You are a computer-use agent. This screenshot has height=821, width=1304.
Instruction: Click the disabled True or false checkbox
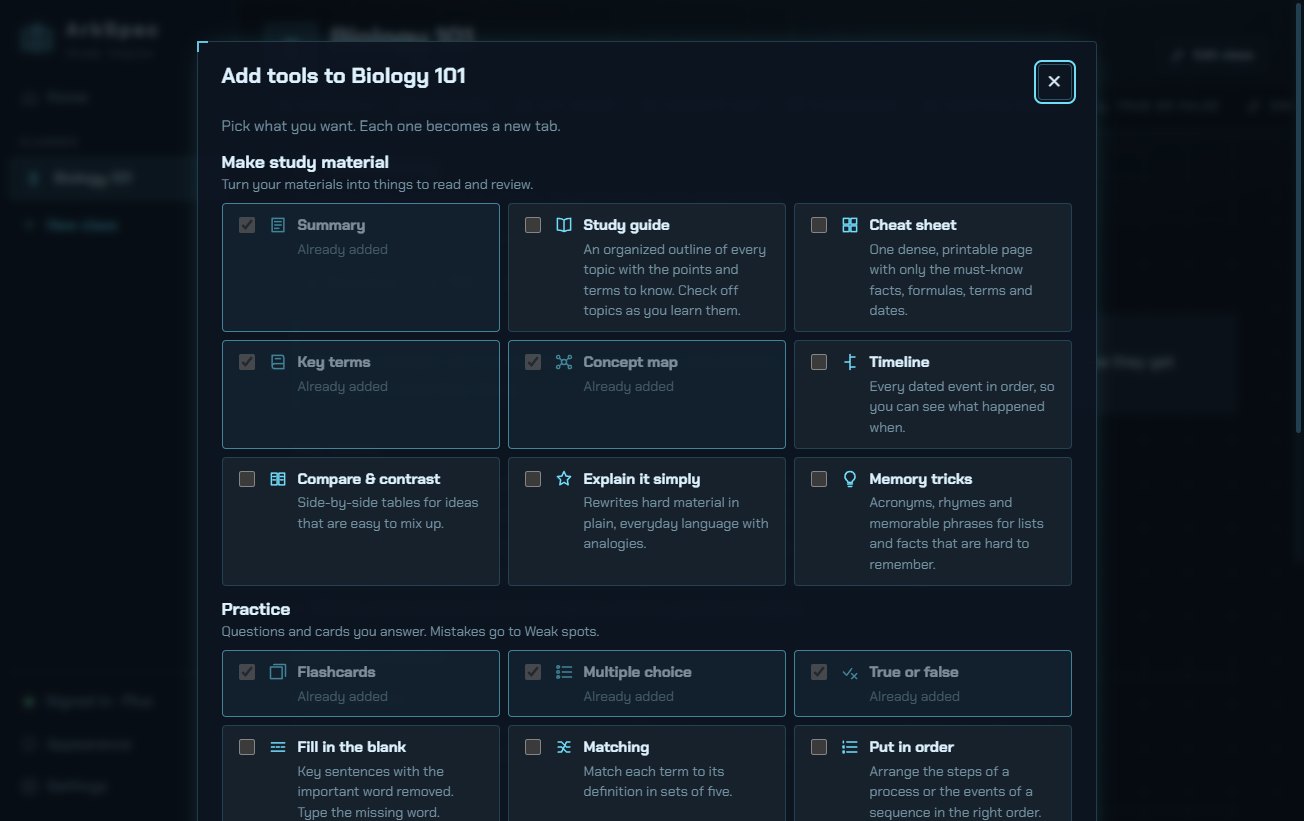point(819,672)
